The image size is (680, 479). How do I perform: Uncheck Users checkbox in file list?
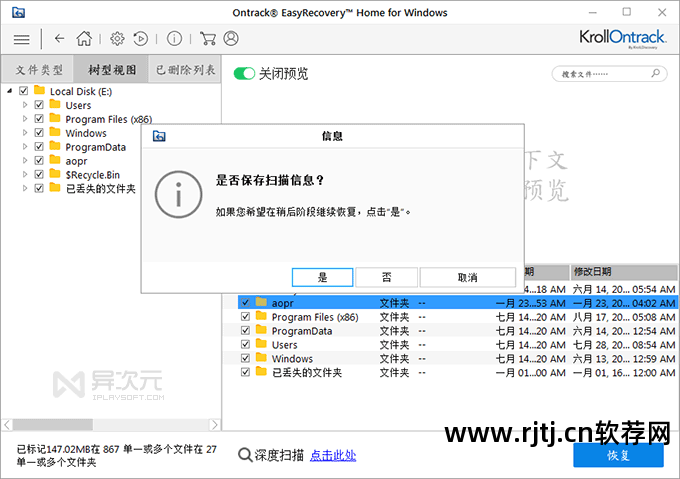pyautogui.click(x=245, y=344)
